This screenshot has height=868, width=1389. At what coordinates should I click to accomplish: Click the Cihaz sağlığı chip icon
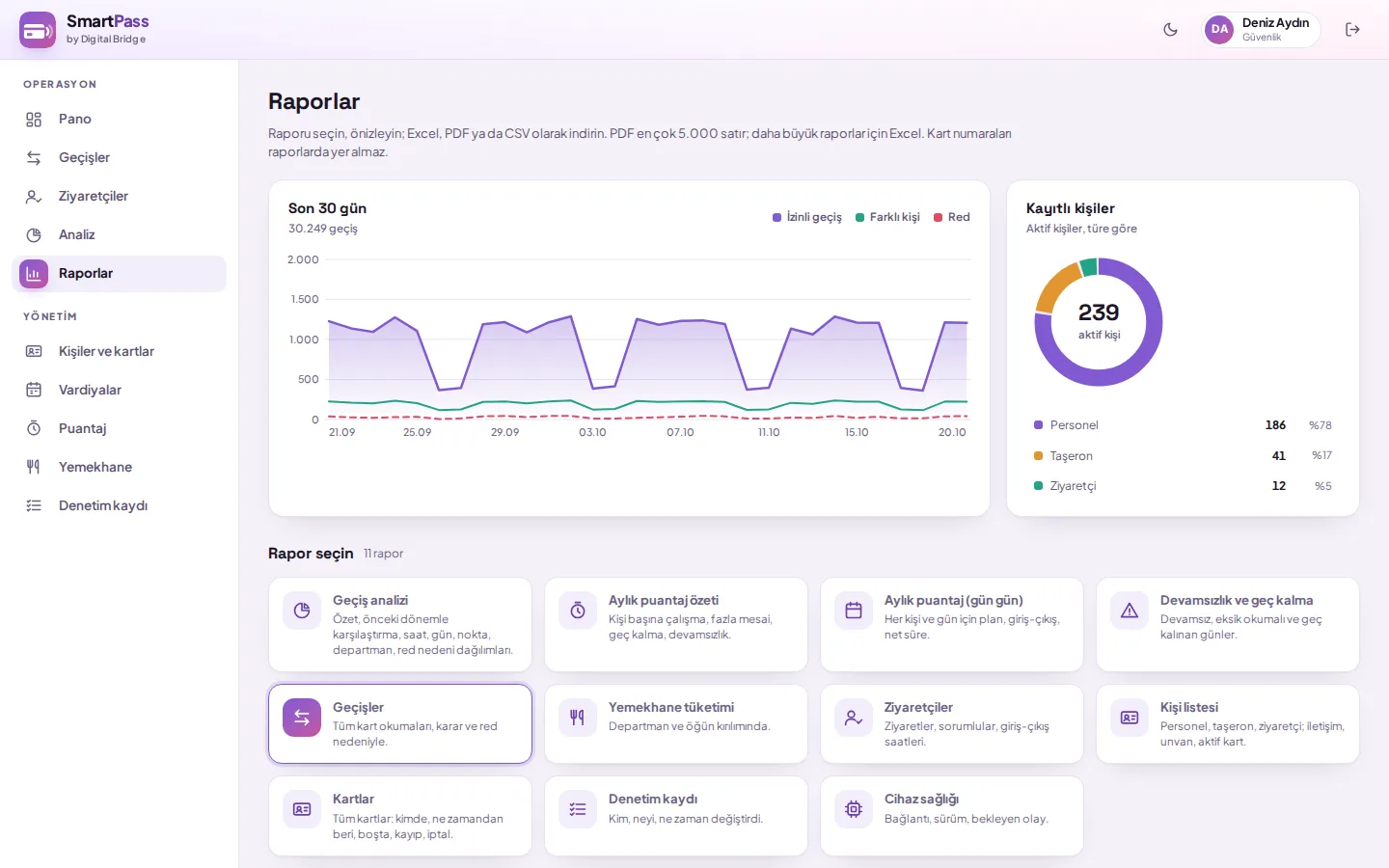pos(854,809)
